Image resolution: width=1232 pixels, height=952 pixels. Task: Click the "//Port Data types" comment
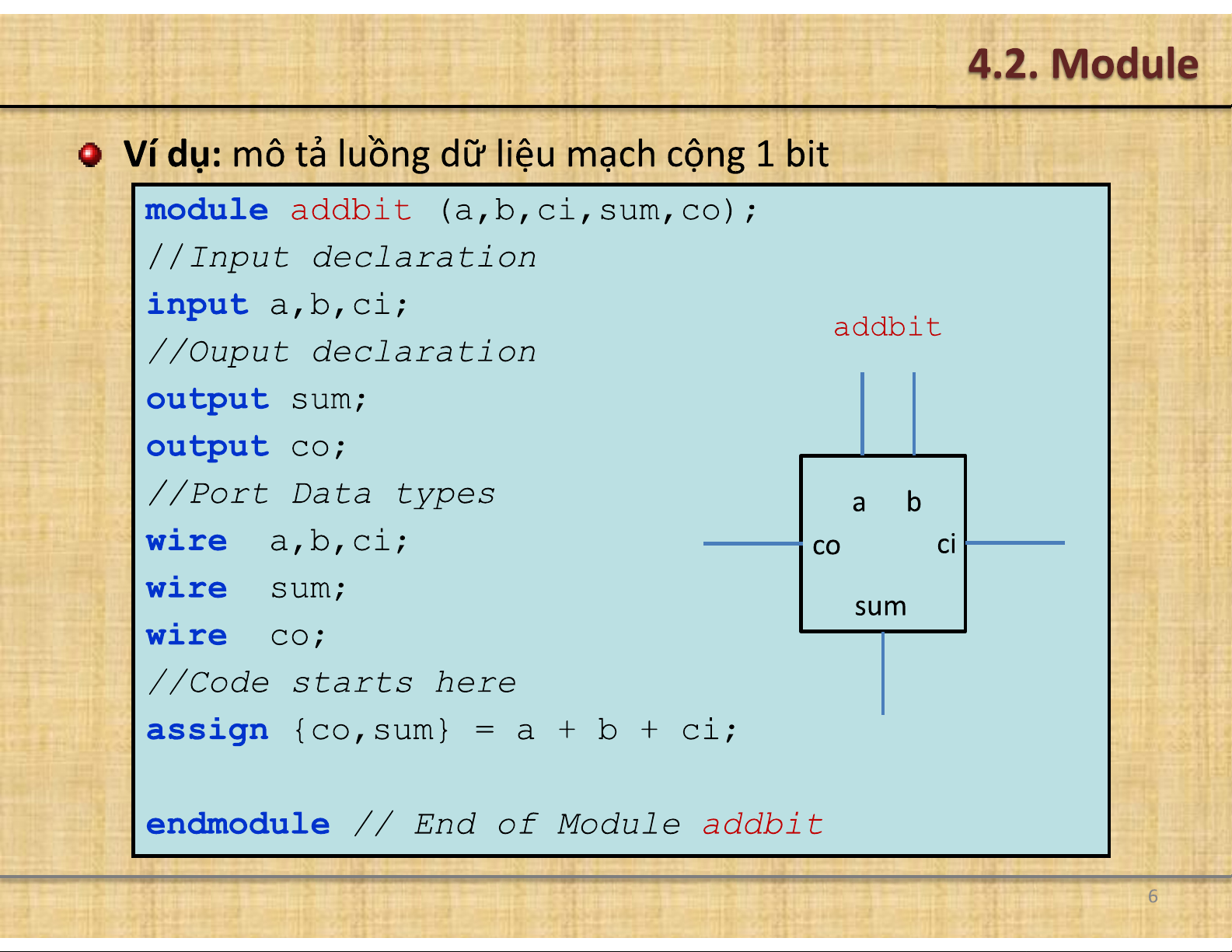click(x=321, y=494)
